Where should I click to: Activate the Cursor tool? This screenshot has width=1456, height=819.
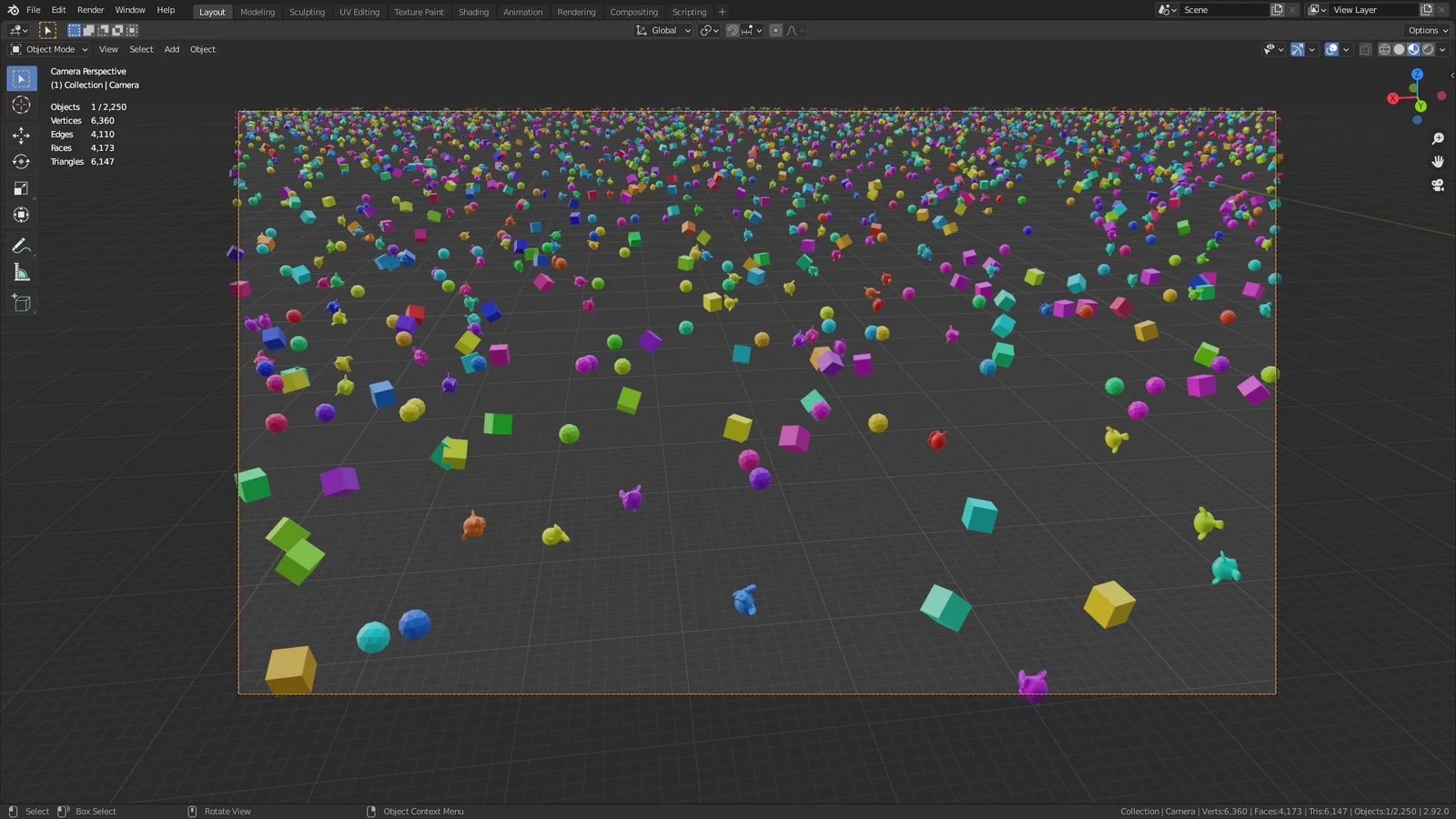20,106
